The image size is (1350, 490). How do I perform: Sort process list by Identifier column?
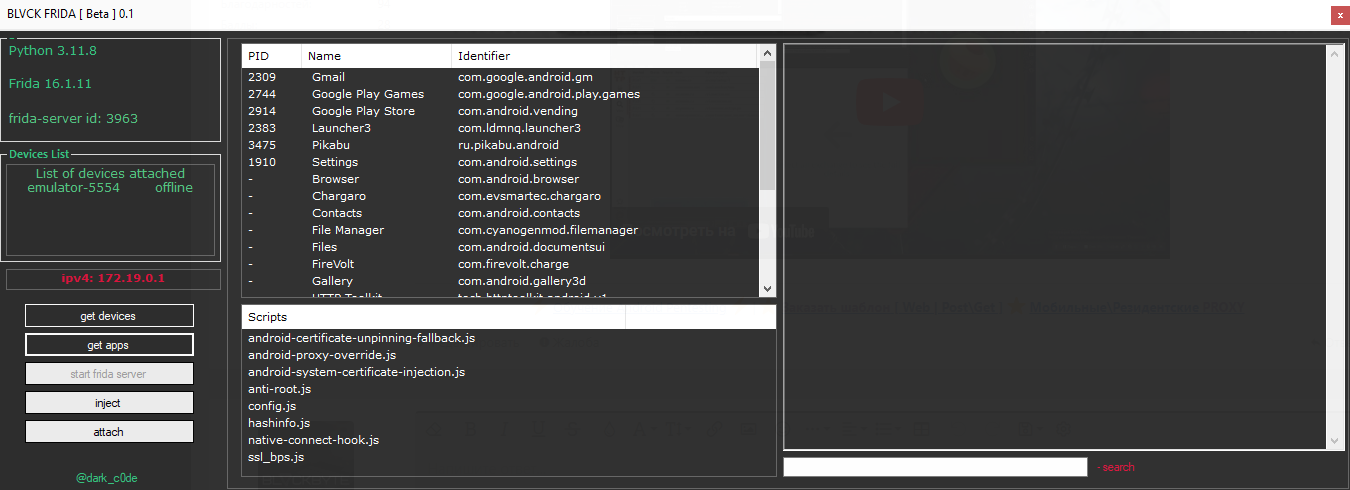(x=605, y=56)
